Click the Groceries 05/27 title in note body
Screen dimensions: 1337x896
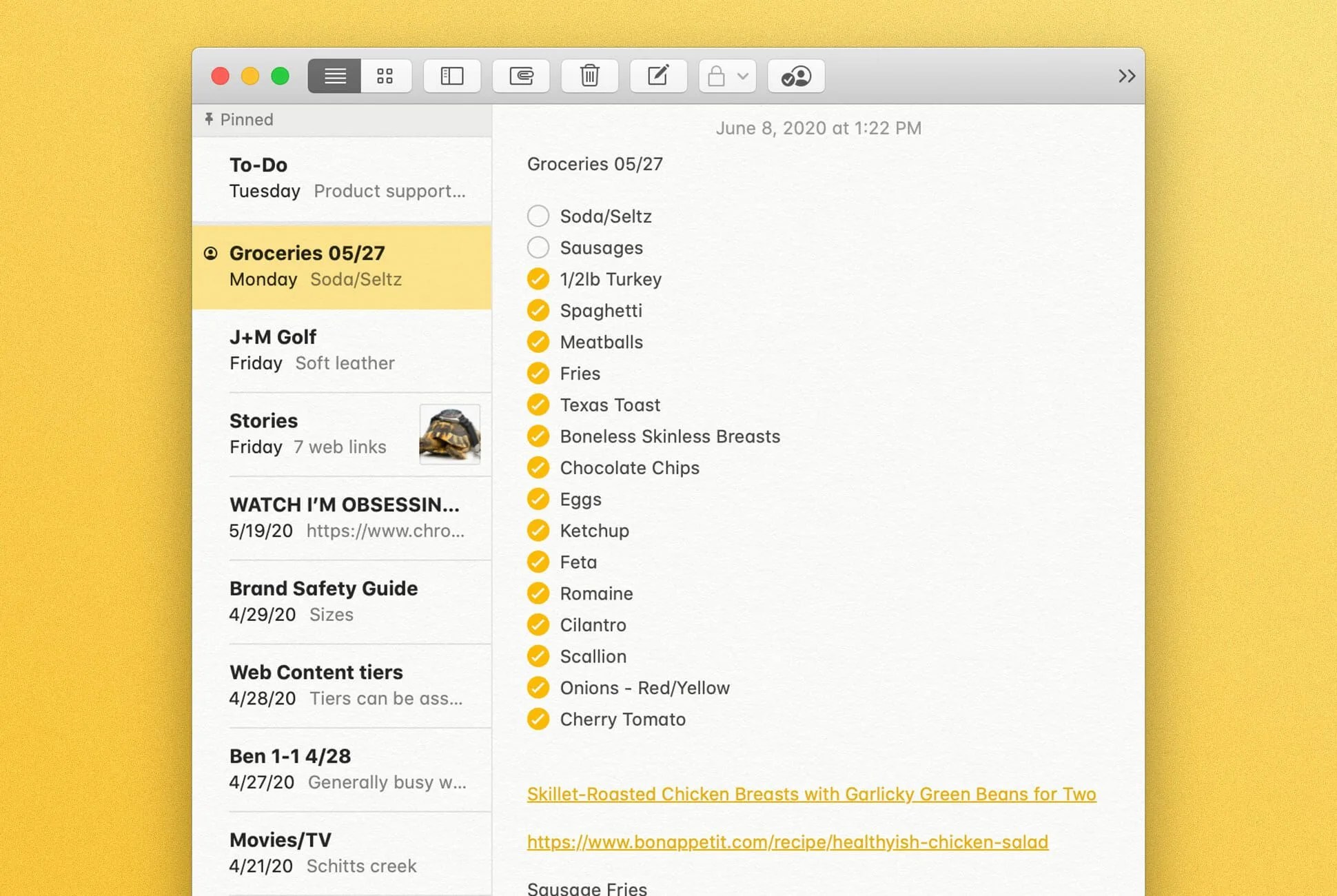[595, 164]
